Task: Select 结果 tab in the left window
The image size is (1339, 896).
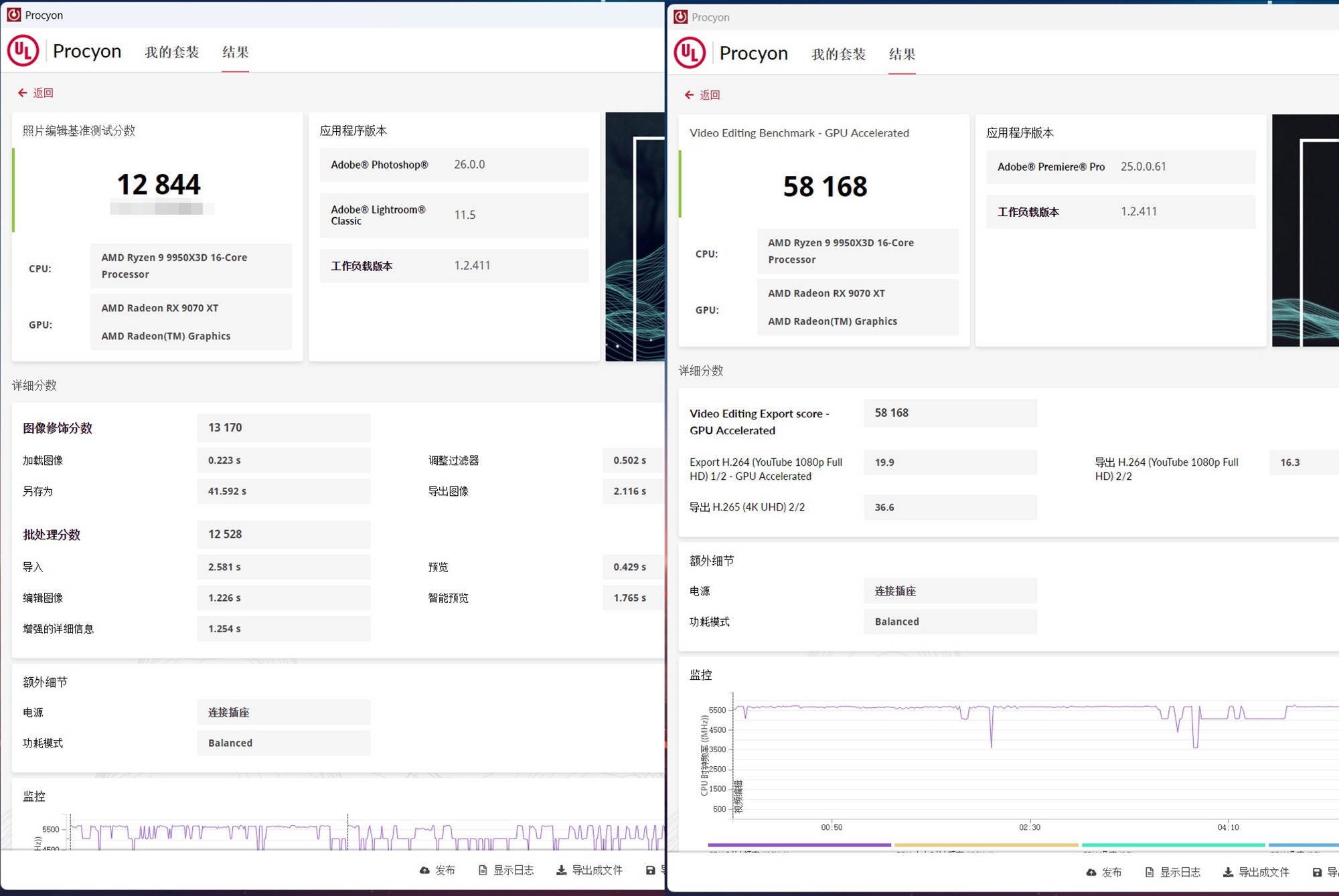Action: [x=236, y=52]
